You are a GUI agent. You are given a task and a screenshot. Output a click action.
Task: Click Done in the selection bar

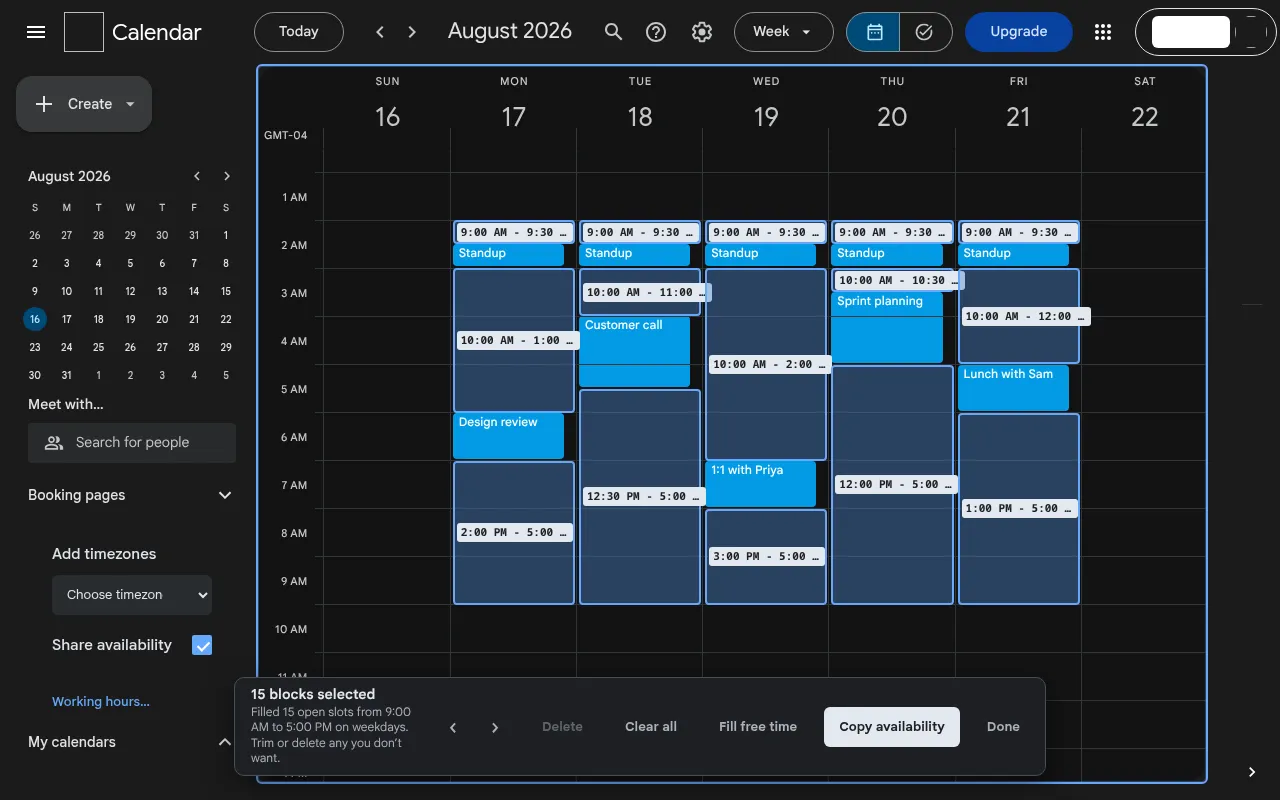pyautogui.click(x=1003, y=727)
